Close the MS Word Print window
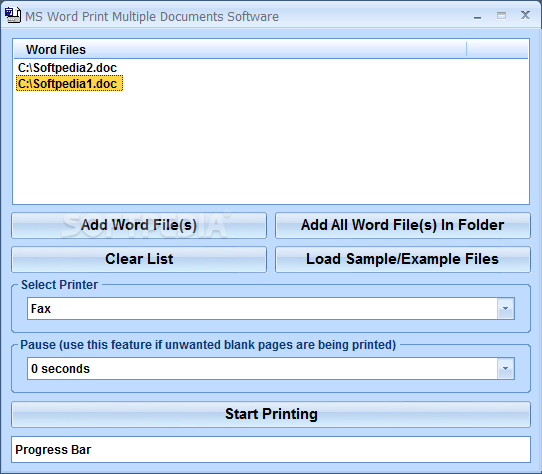542x474 pixels. click(525, 15)
